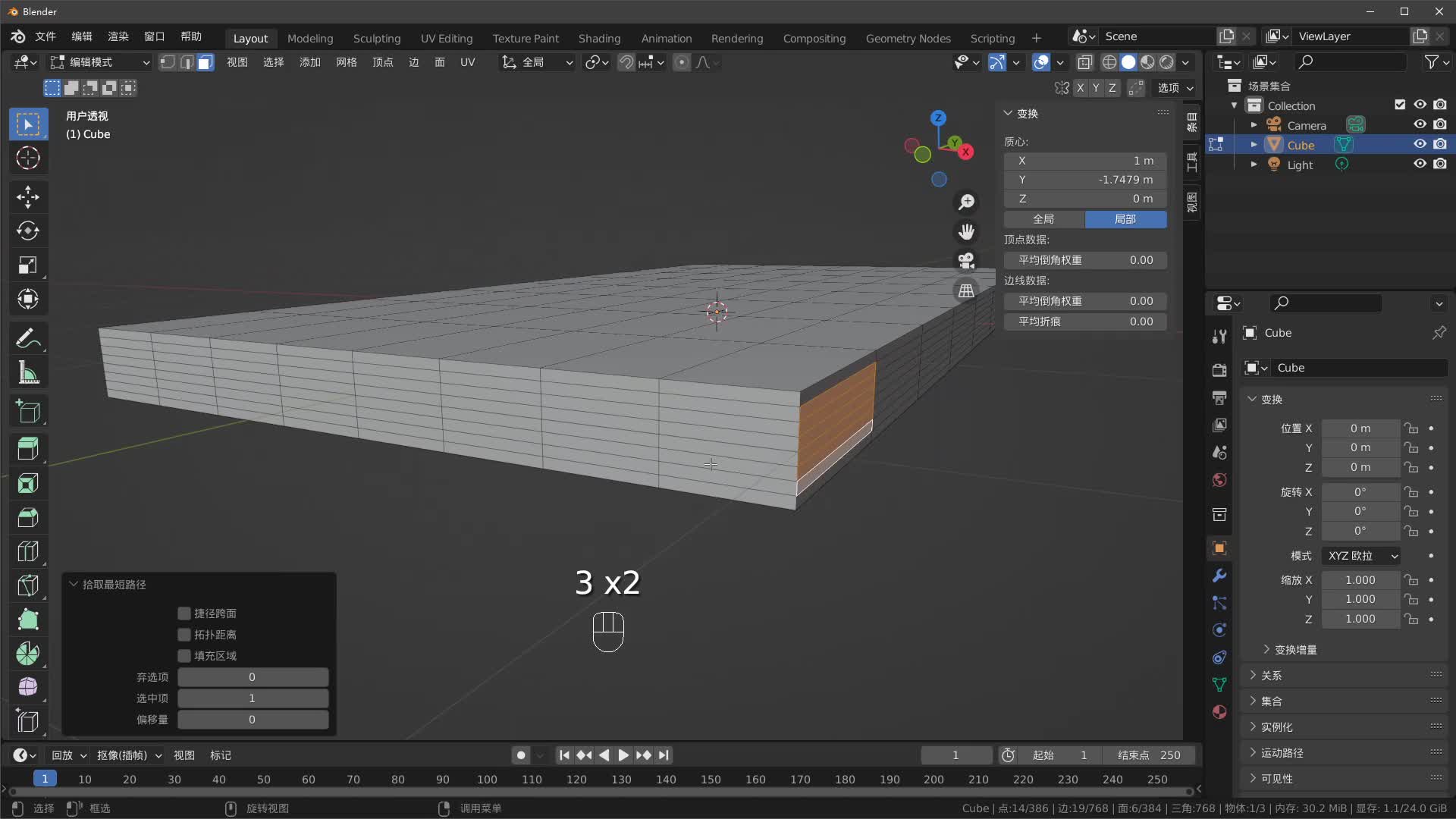Click the pan view hand icon
Image resolution: width=1456 pixels, height=819 pixels.
966,231
